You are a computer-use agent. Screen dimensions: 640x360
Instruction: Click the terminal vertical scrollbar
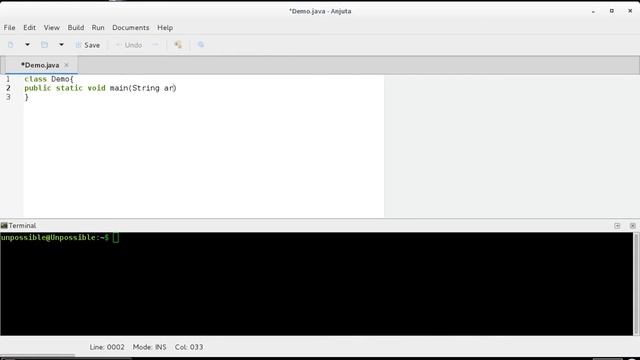(636, 284)
